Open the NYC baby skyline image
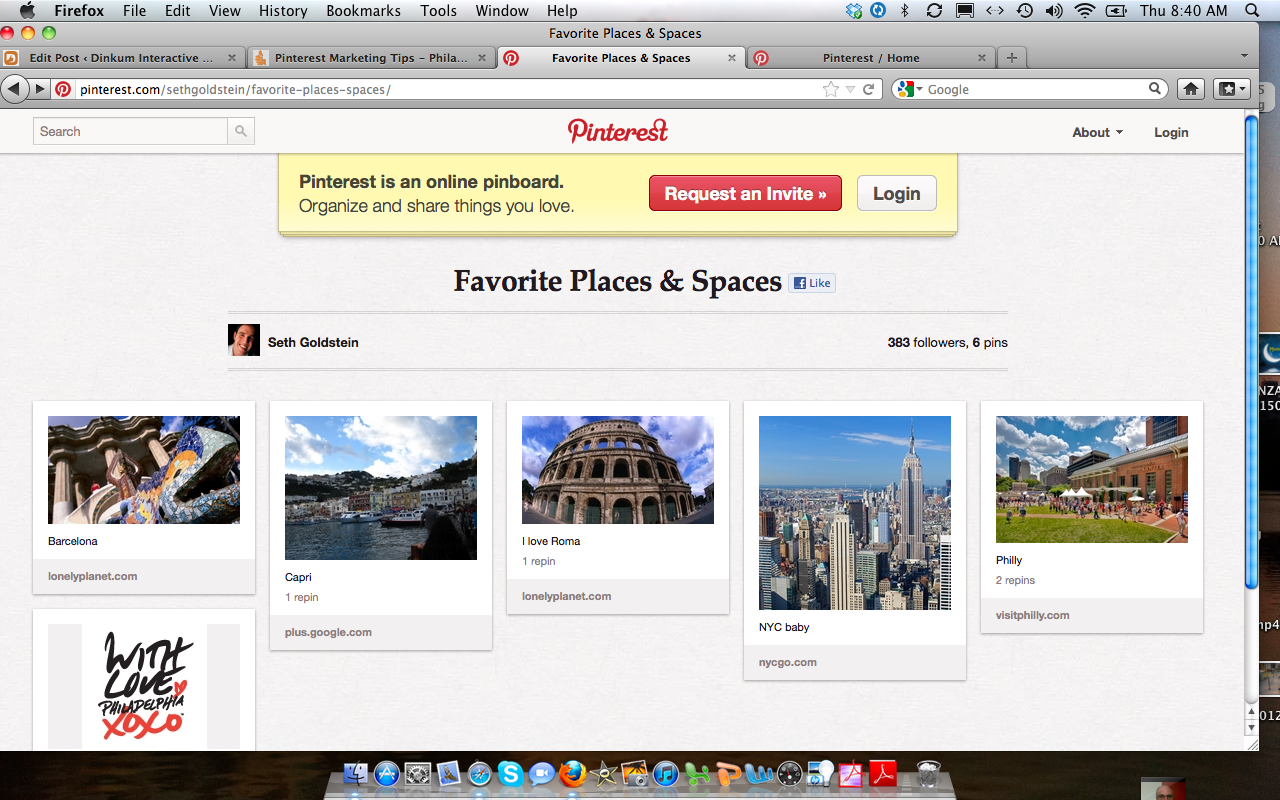1280x800 pixels. coord(855,513)
